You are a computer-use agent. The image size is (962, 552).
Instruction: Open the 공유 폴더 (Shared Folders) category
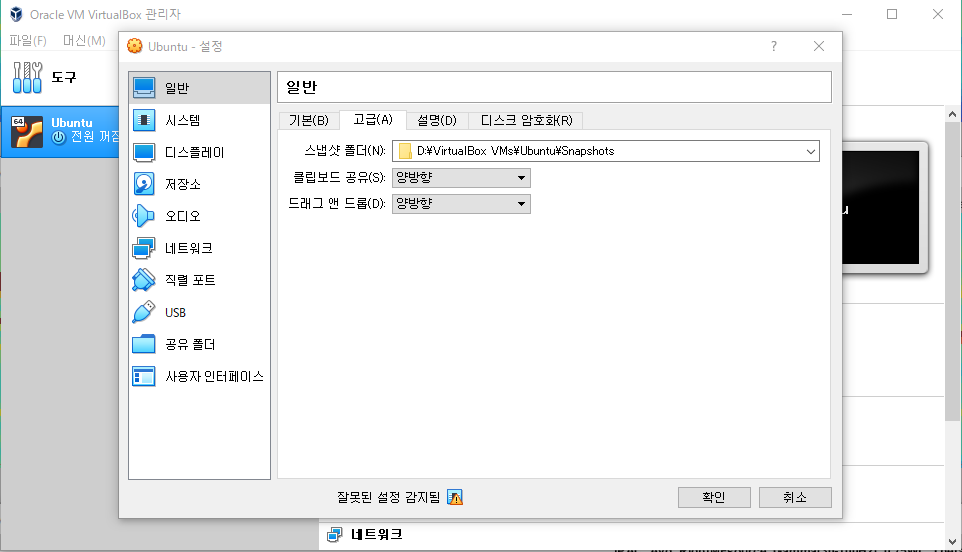(199, 344)
